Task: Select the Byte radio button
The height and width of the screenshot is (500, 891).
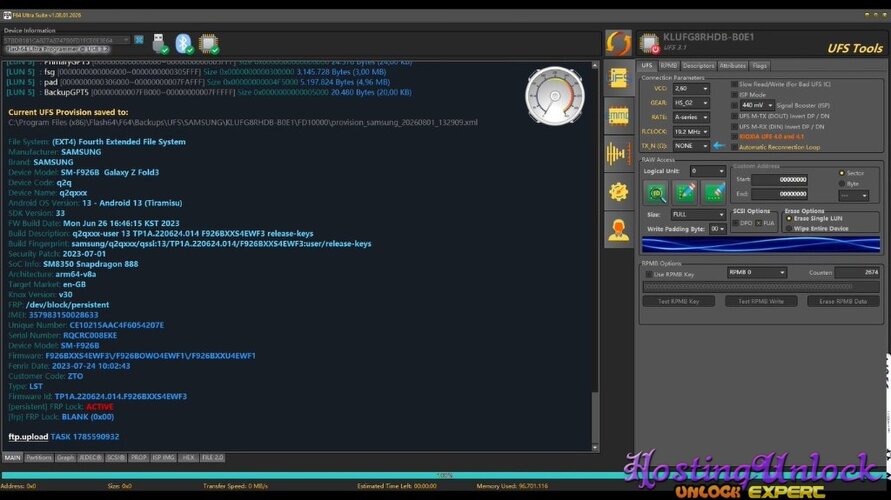Action: [x=842, y=184]
